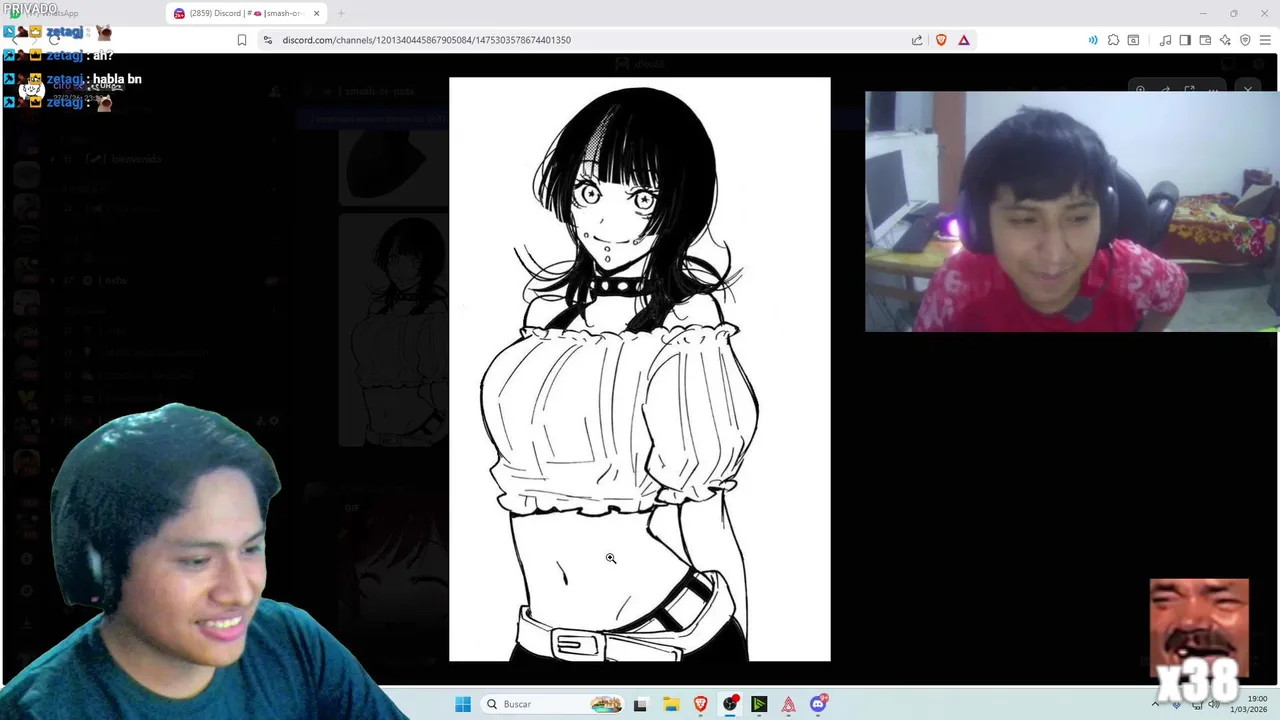The image size is (1280, 720).
Task: Open the red triangle app on taskbar
Action: click(789, 704)
